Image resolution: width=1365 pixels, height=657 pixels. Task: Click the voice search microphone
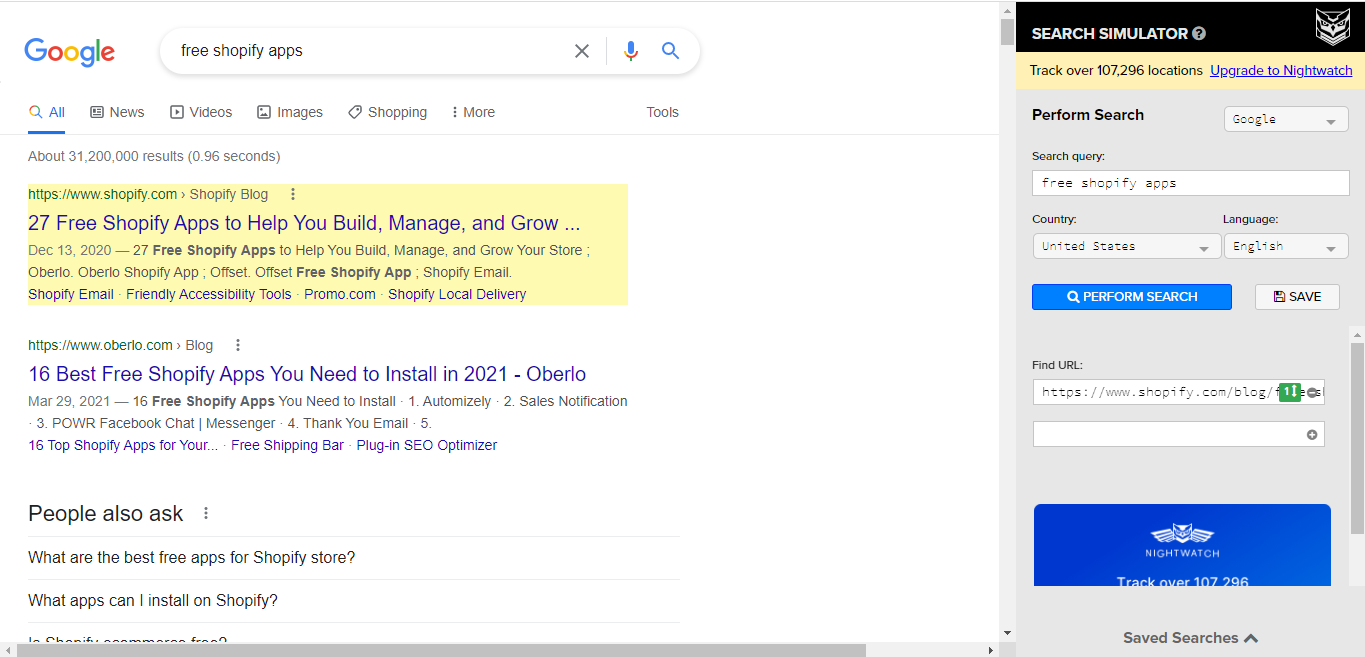pyautogui.click(x=630, y=50)
